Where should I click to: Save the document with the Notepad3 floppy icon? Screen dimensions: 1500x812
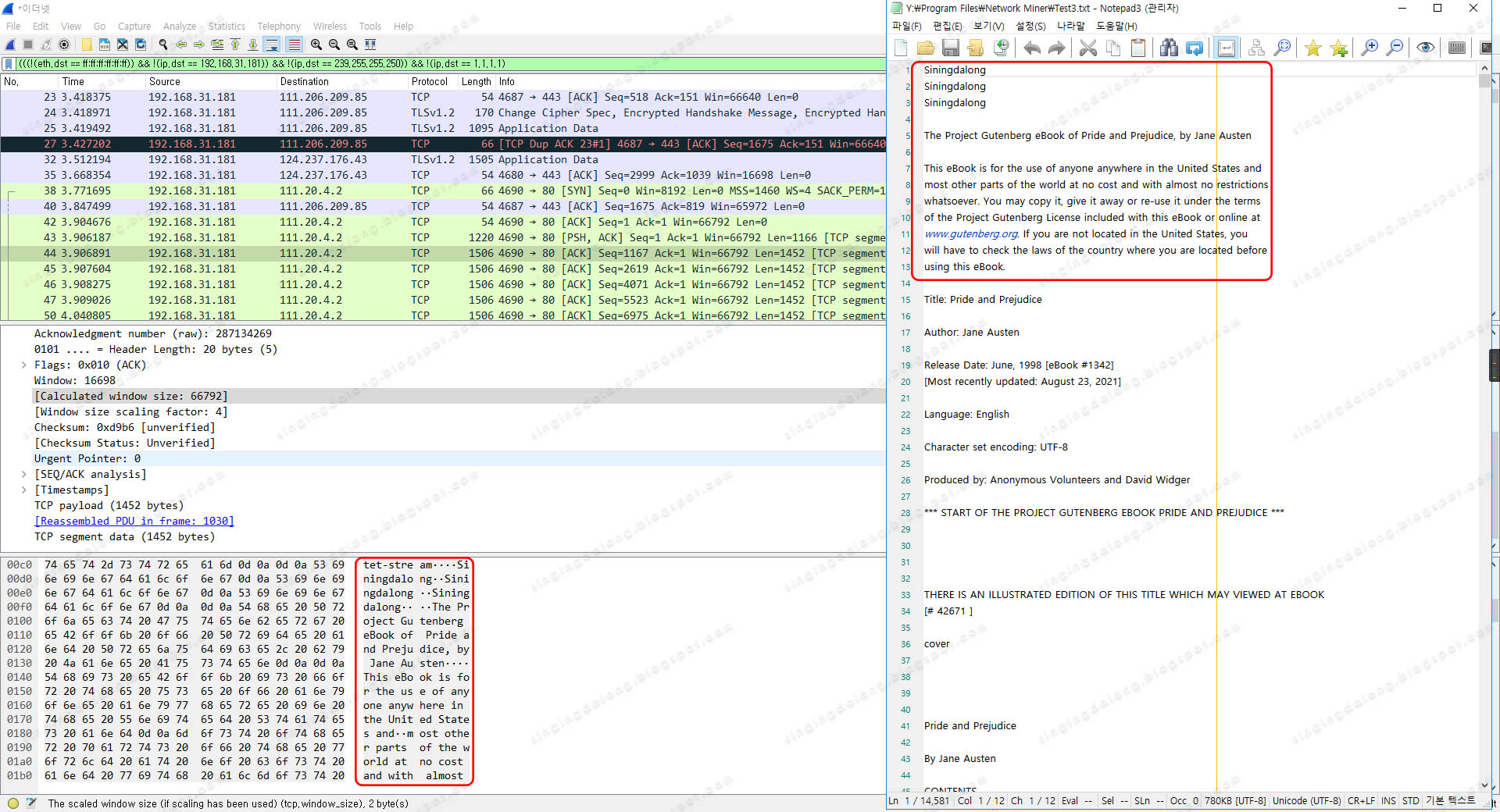pyautogui.click(x=951, y=48)
